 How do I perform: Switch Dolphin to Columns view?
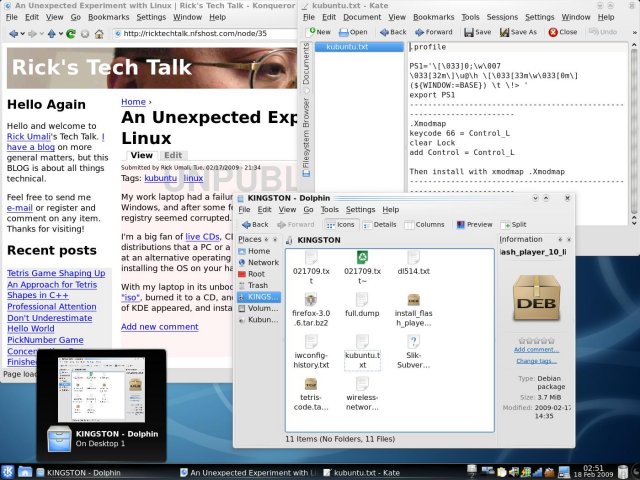424,224
